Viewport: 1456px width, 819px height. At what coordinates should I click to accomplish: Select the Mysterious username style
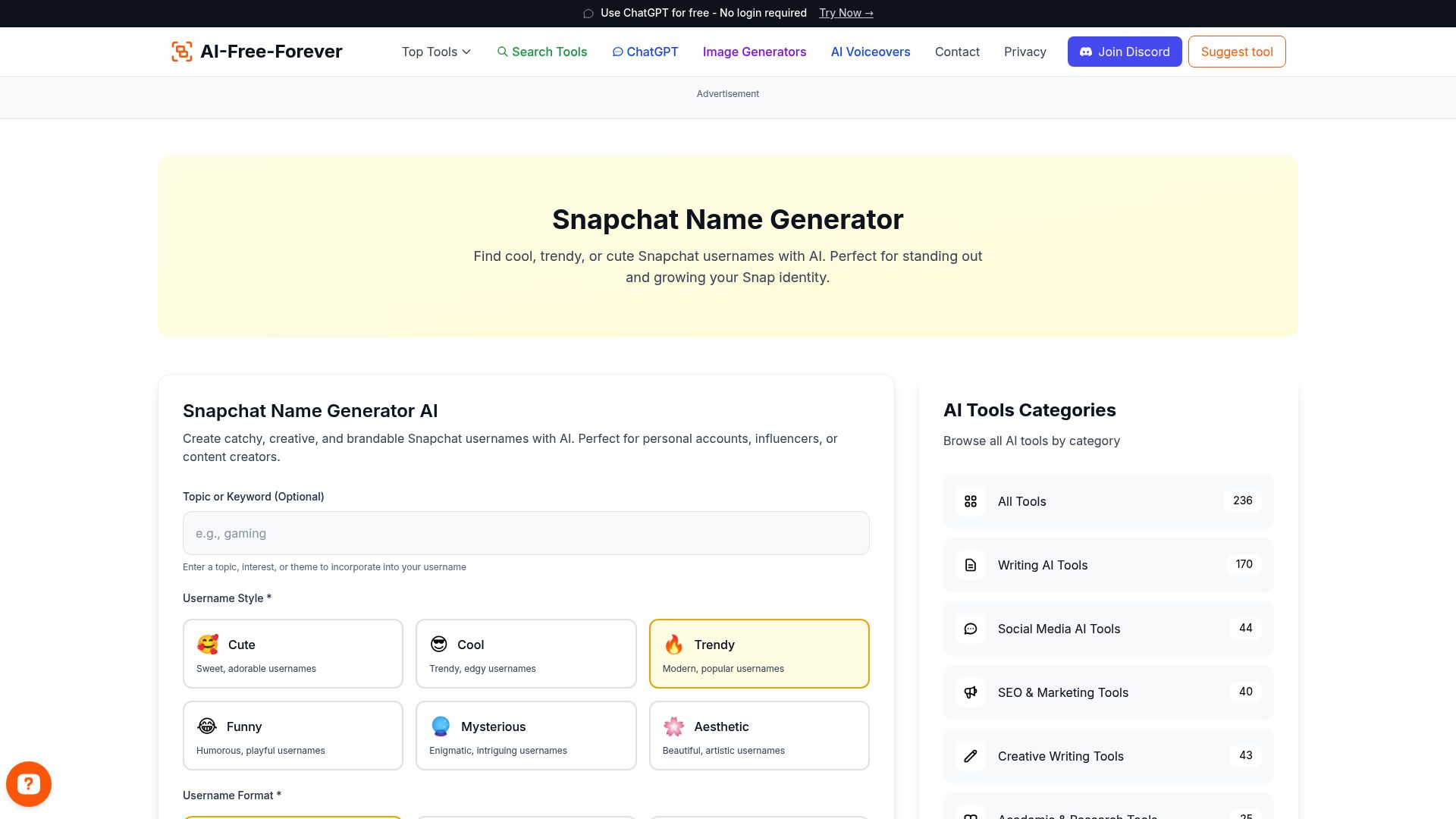coord(526,735)
